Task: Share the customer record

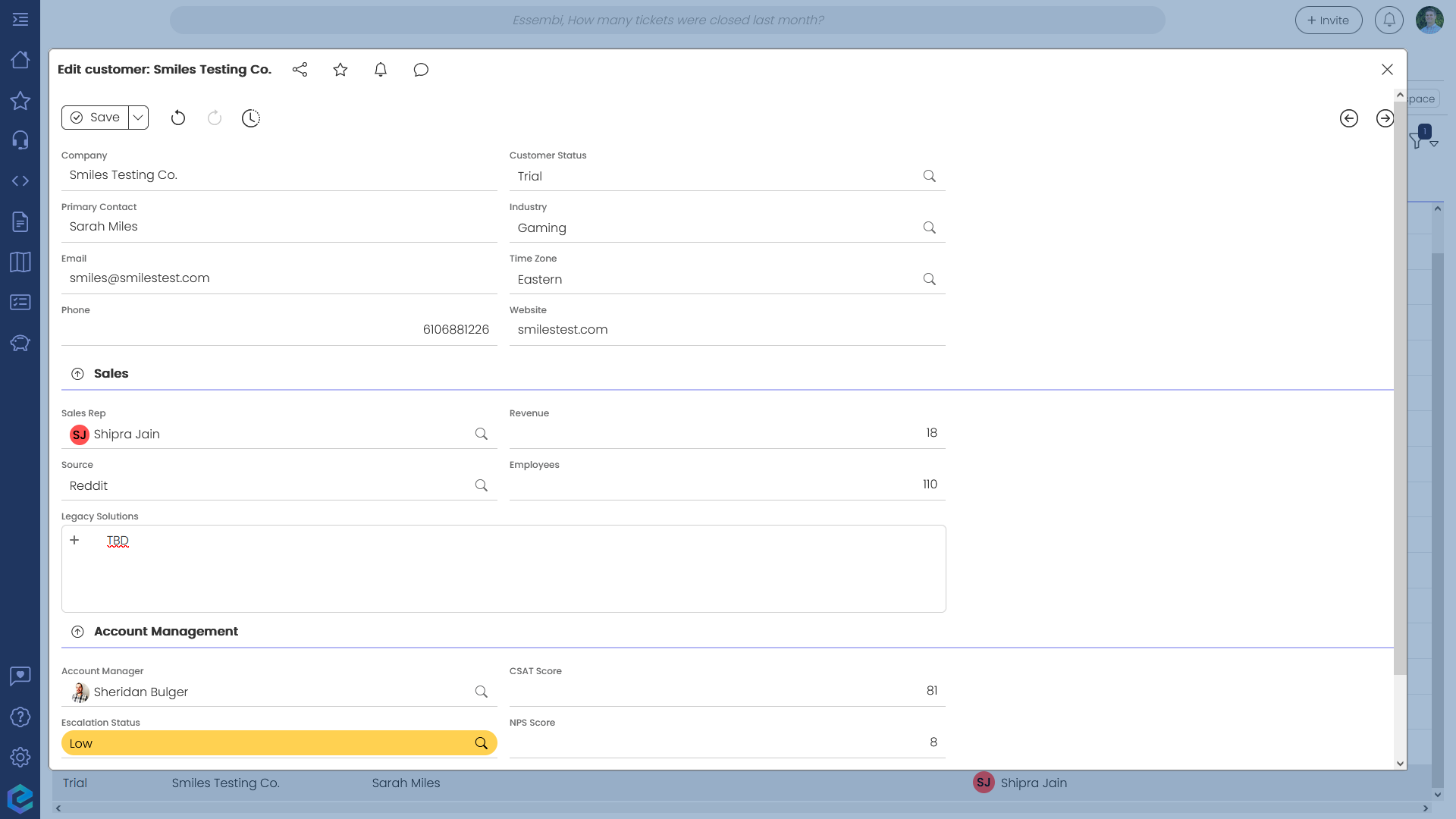Action: (300, 70)
